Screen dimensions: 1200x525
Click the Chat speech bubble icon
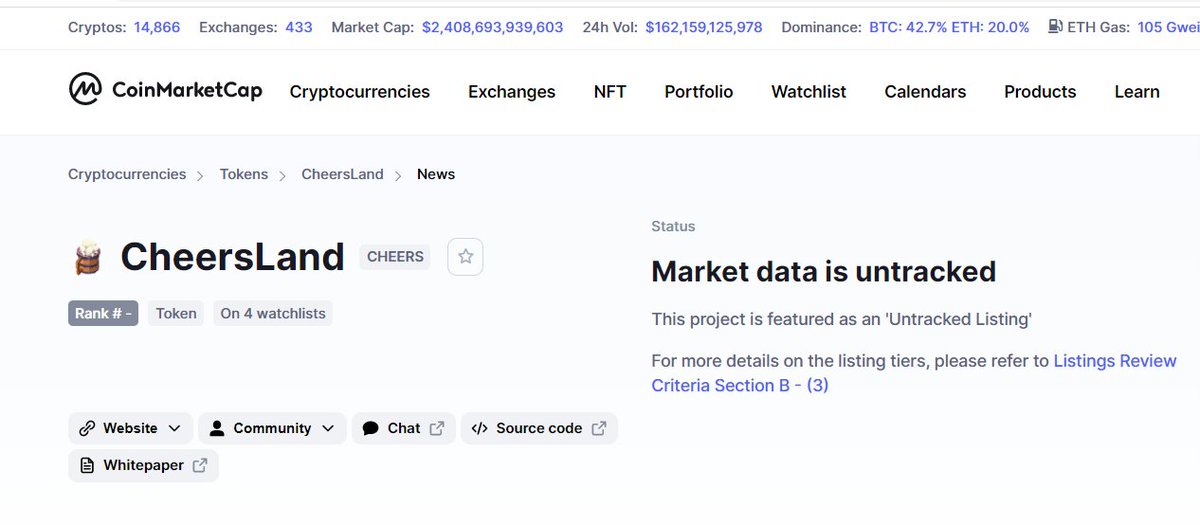click(x=370, y=428)
